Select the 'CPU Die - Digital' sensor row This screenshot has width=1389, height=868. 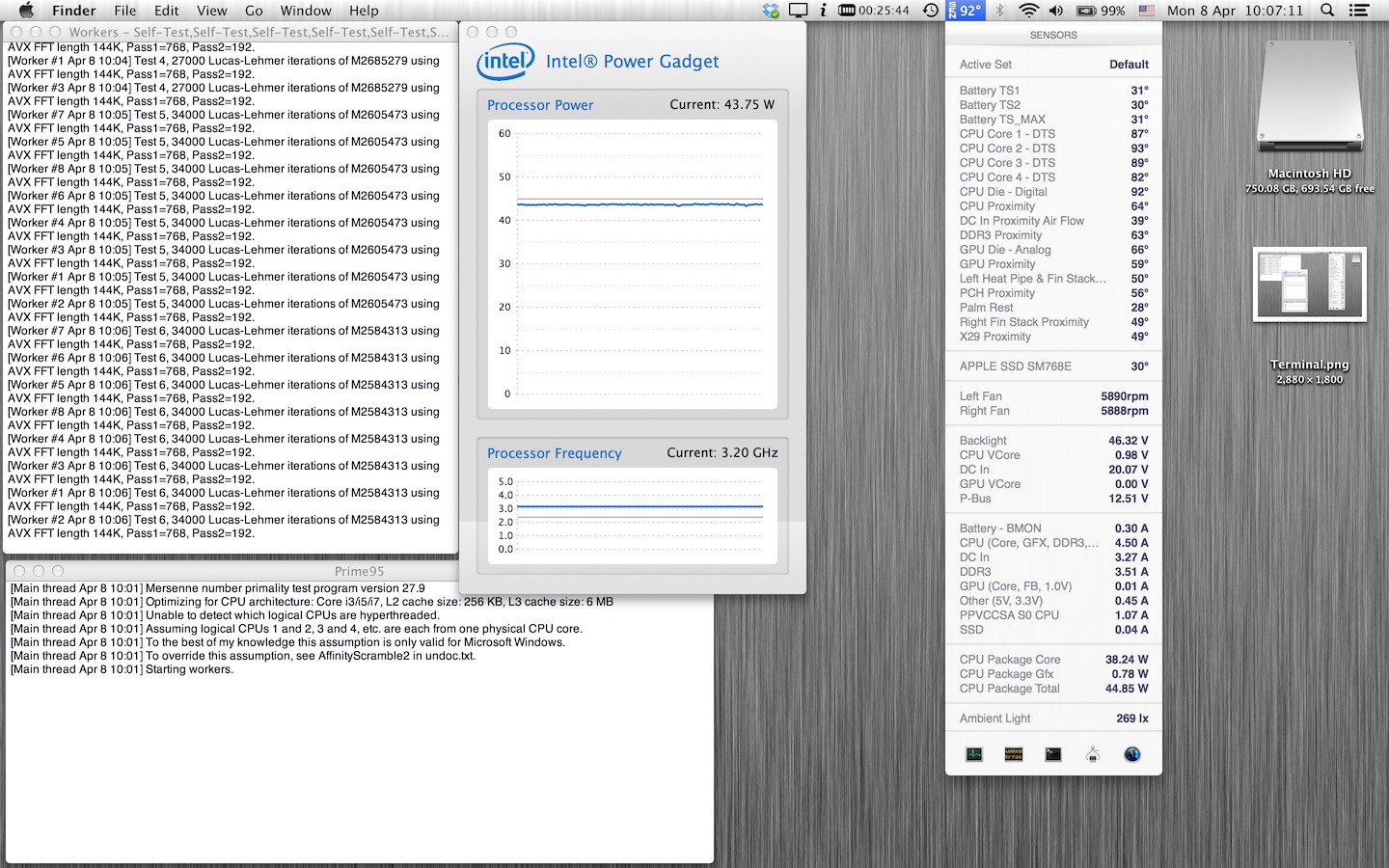coord(1053,192)
